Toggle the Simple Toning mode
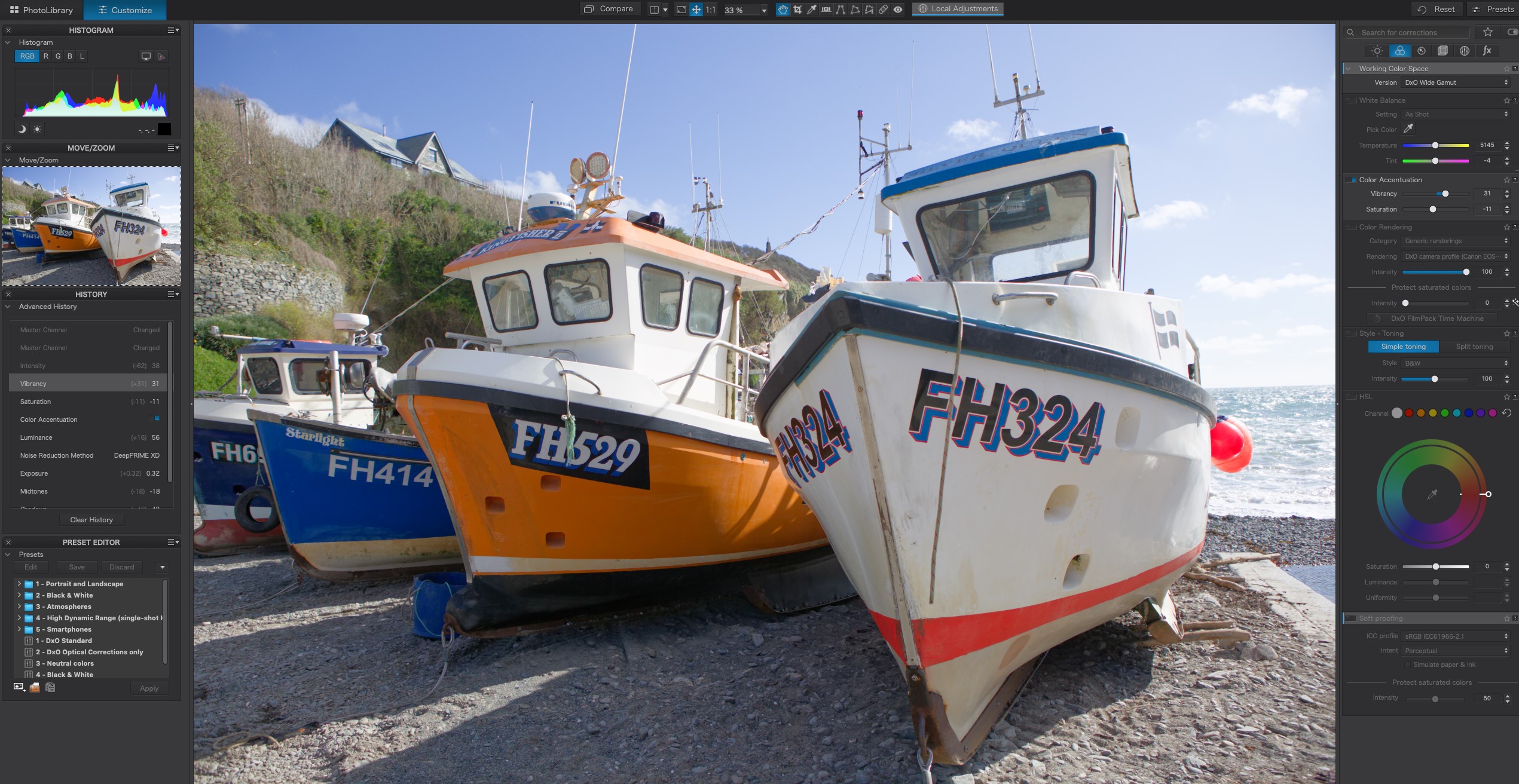The height and width of the screenshot is (784, 1519). 1403,346
